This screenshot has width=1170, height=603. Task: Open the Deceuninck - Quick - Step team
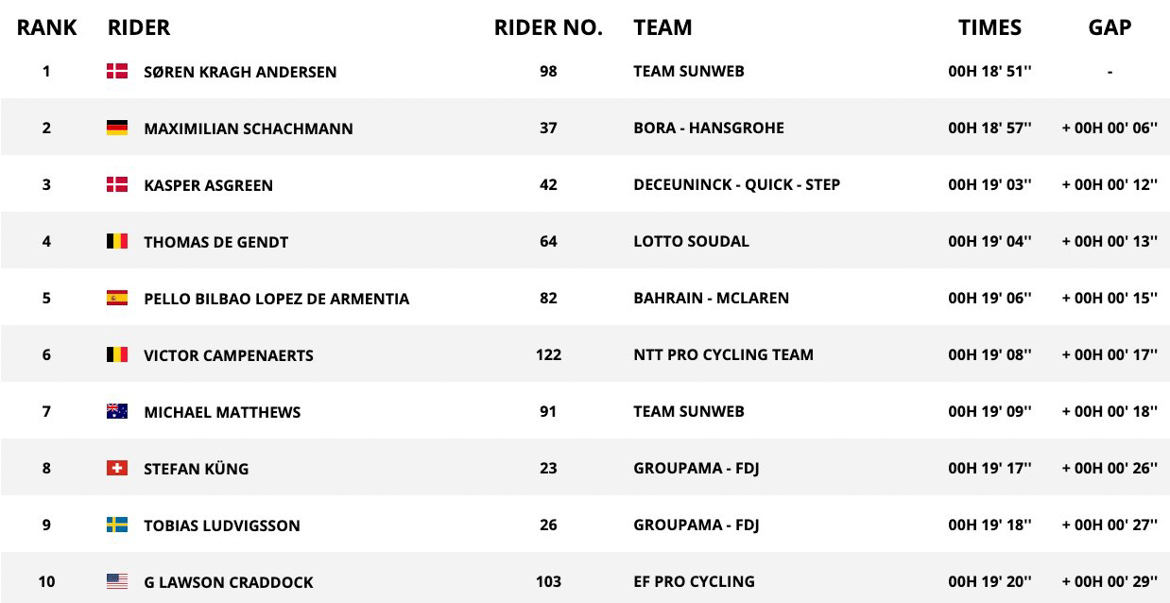[736, 185]
